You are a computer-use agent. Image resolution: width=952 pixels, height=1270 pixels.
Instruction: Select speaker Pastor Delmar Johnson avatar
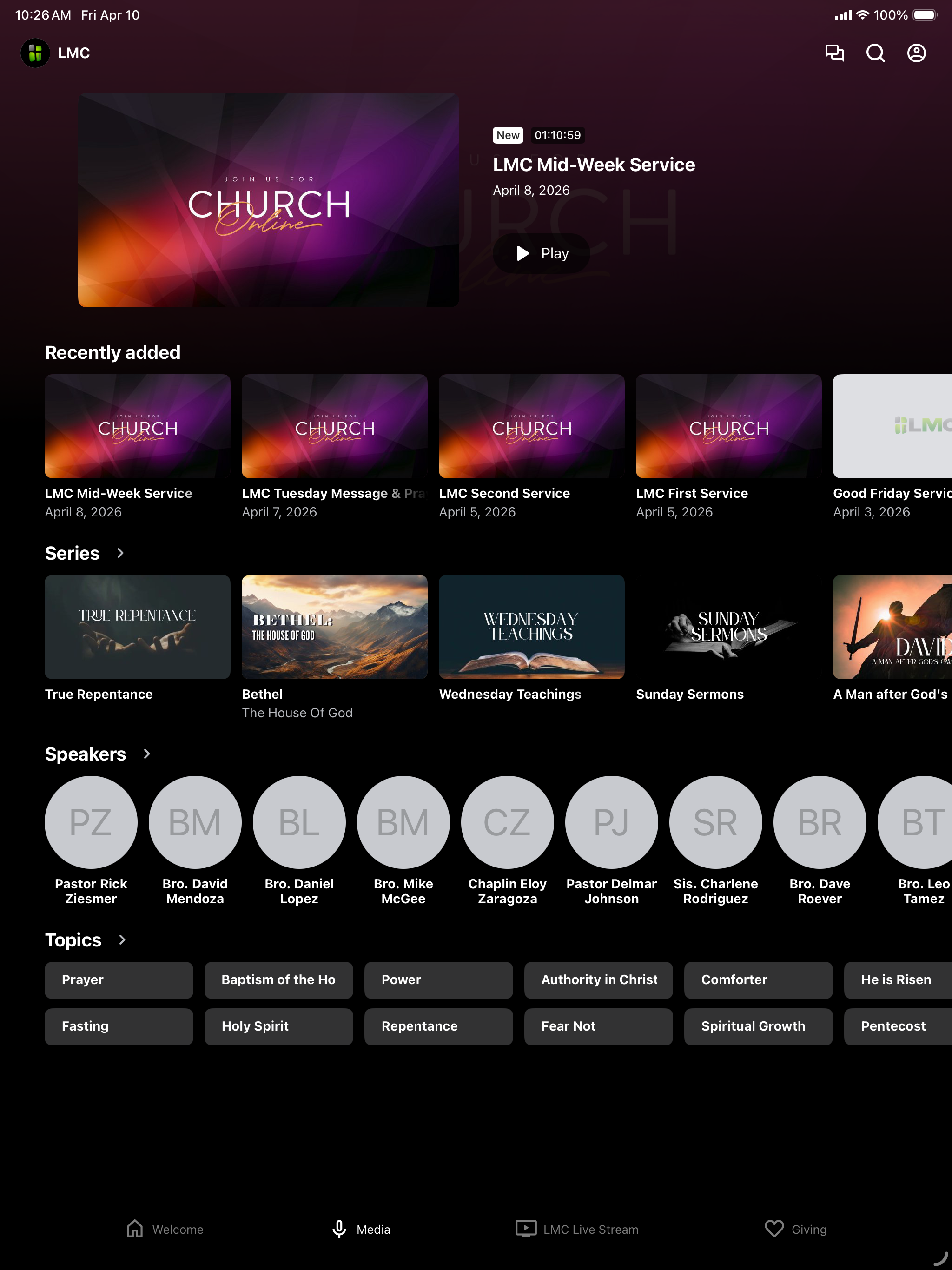tap(612, 822)
